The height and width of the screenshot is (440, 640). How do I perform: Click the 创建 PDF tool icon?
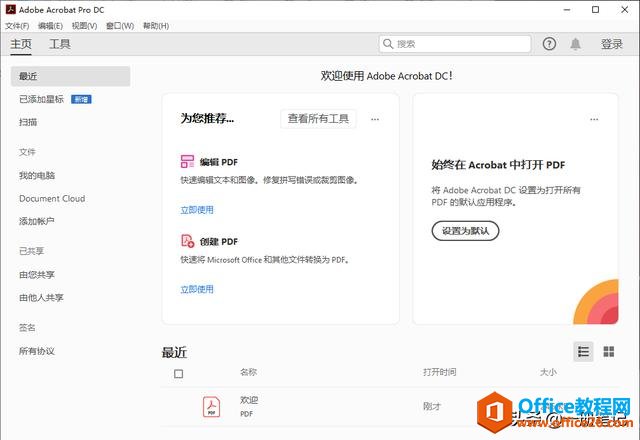point(187,241)
